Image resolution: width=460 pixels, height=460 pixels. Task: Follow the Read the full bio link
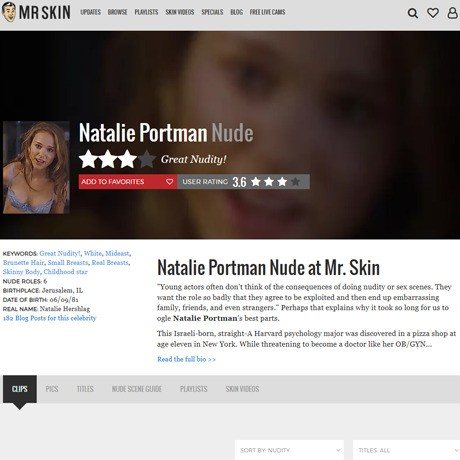click(x=186, y=359)
